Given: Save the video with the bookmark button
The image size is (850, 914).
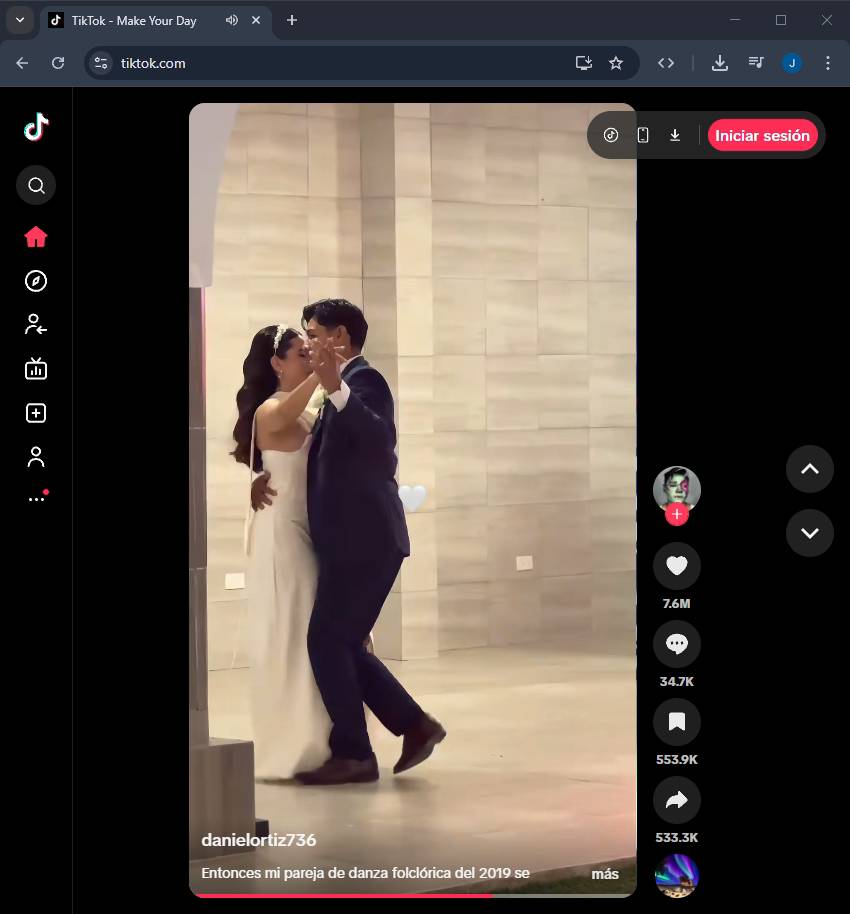Looking at the screenshot, I should point(676,723).
